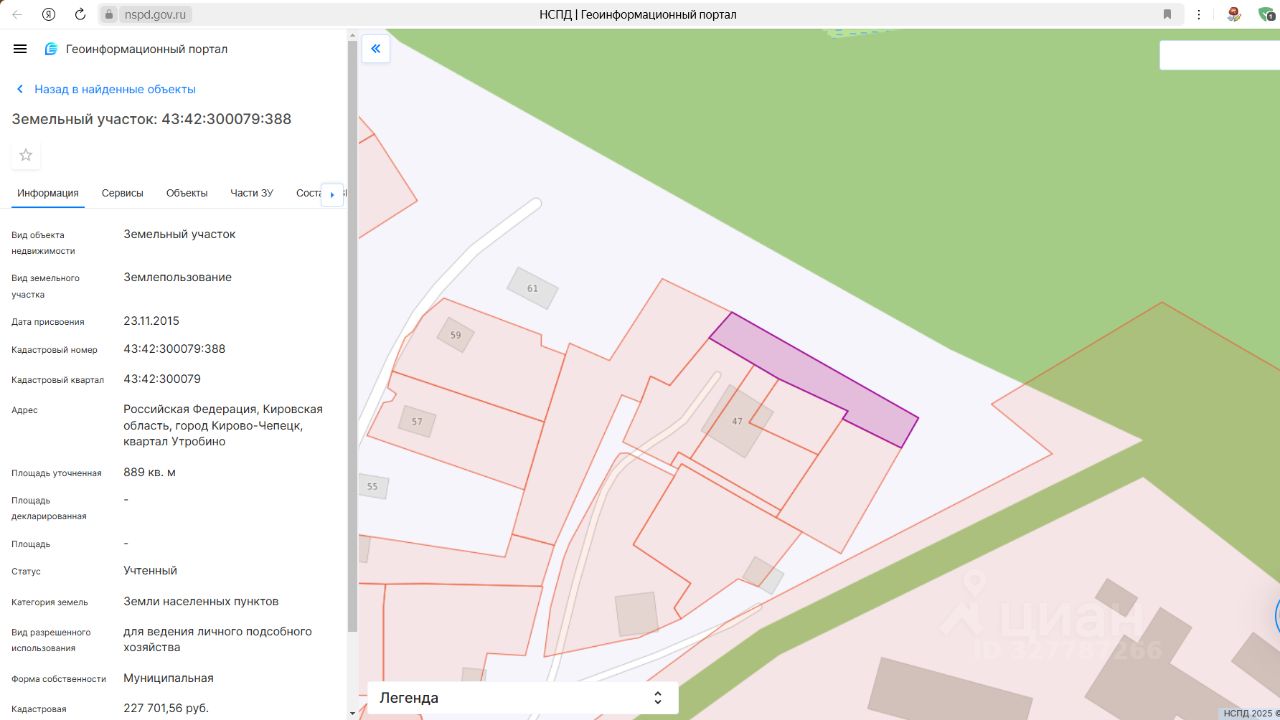Click the site lock icon in the address bar

point(110,15)
